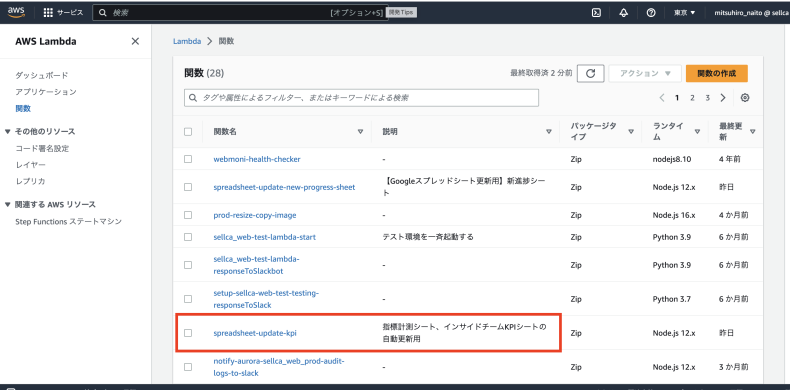Open the sellca_web-test-lambda-responseToSlackbot function

[256, 265]
